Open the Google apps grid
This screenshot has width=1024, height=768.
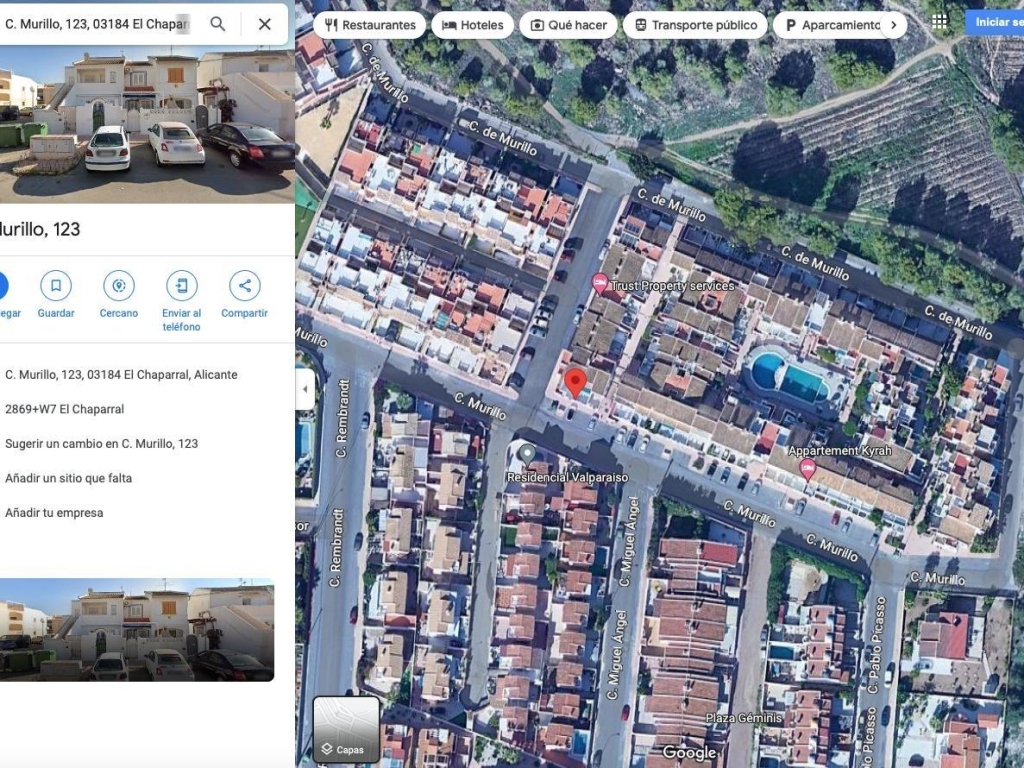[x=940, y=22]
